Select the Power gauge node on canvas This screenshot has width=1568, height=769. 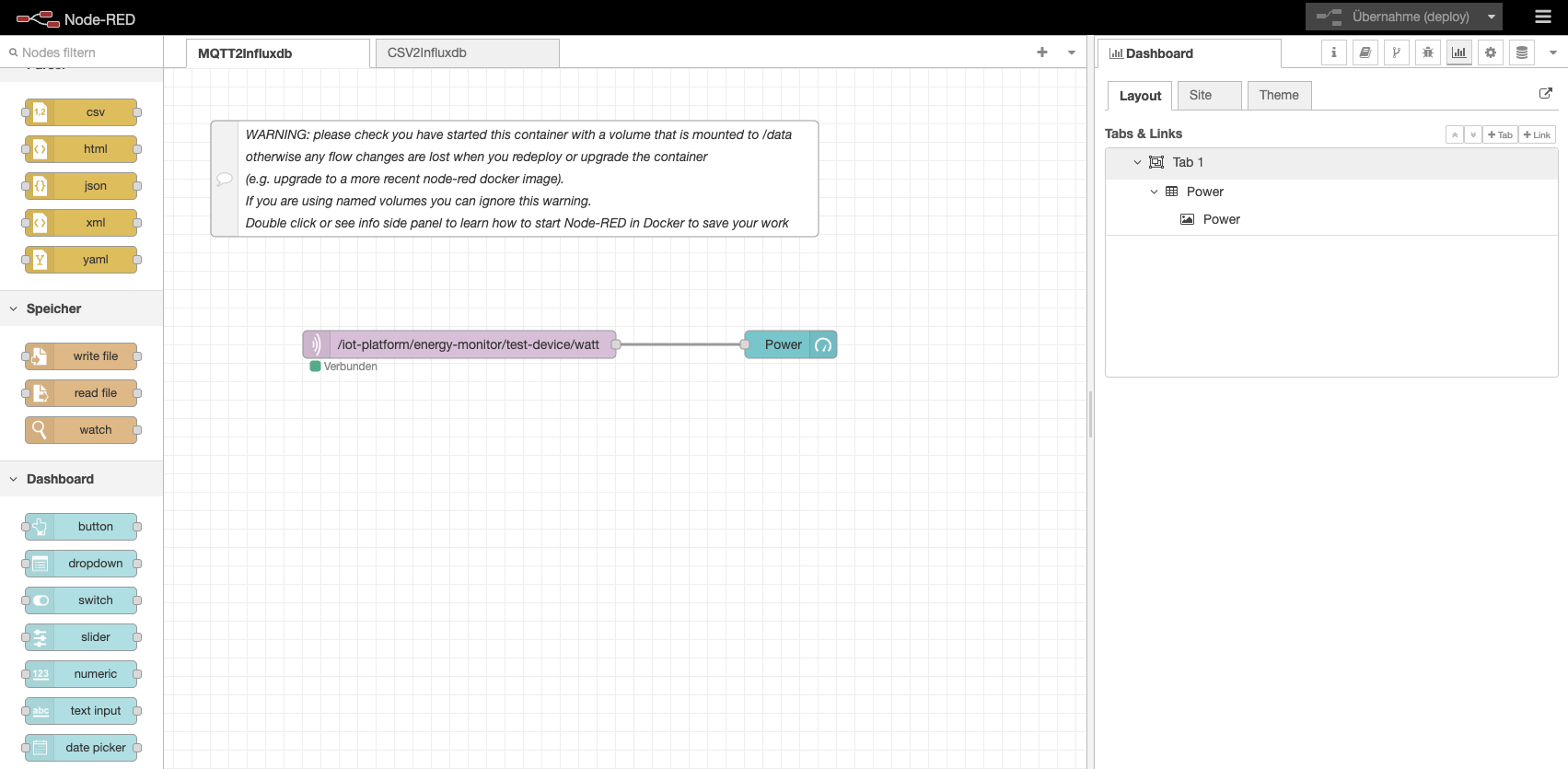pyautogui.click(x=783, y=344)
